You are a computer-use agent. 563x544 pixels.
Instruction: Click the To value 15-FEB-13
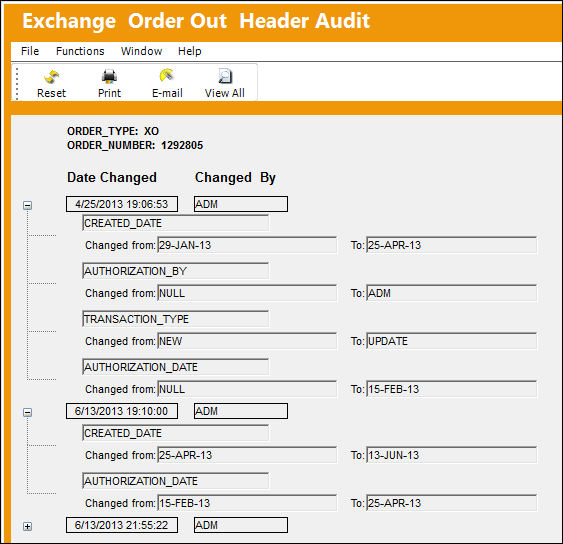tap(452, 389)
